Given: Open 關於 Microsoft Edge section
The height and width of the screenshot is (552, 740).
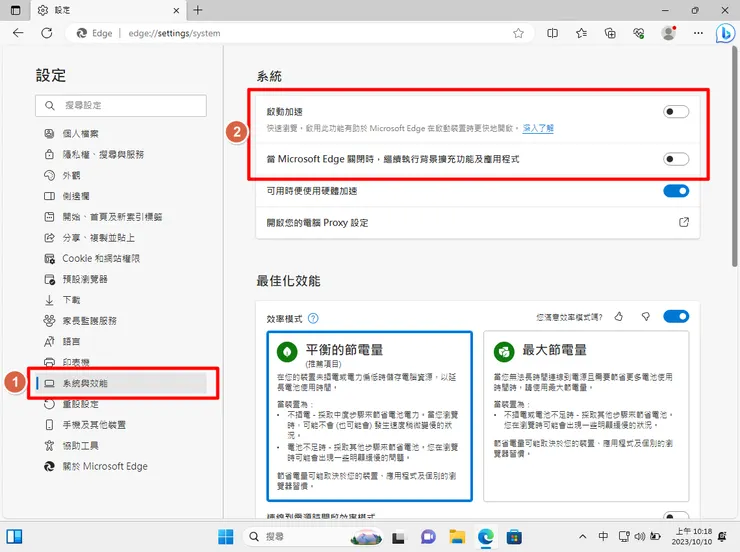Looking at the screenshot, I should 105,467.
